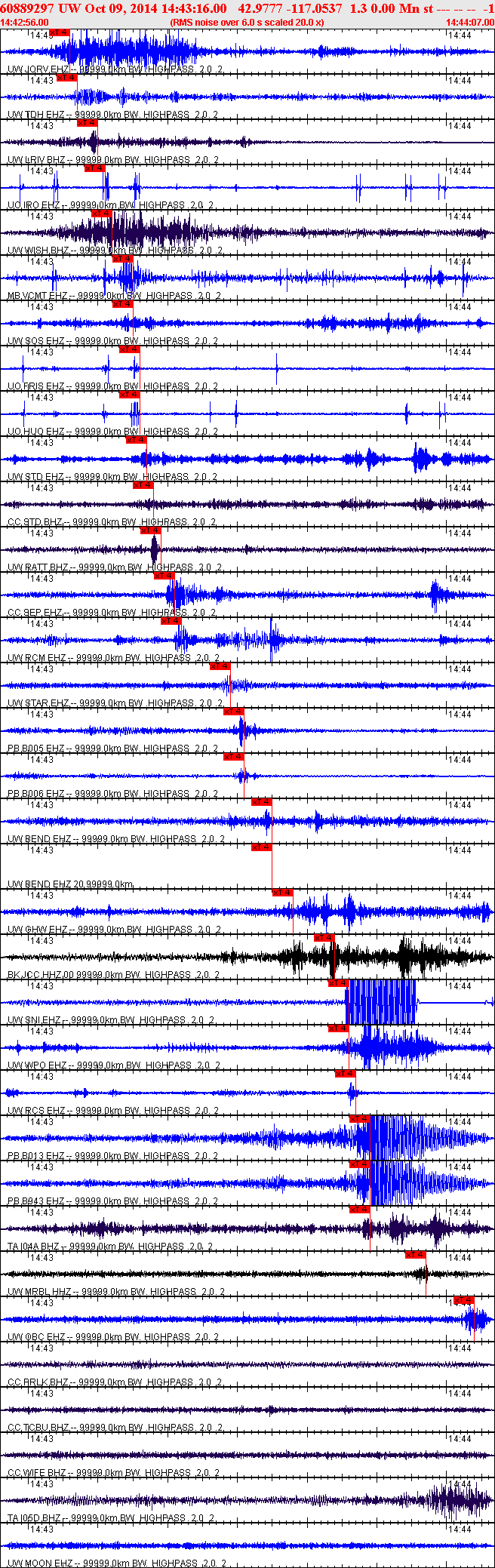Click red pick flag on UW SNI trace
This screenshot has width=495, height=1568.
(338, 983)
